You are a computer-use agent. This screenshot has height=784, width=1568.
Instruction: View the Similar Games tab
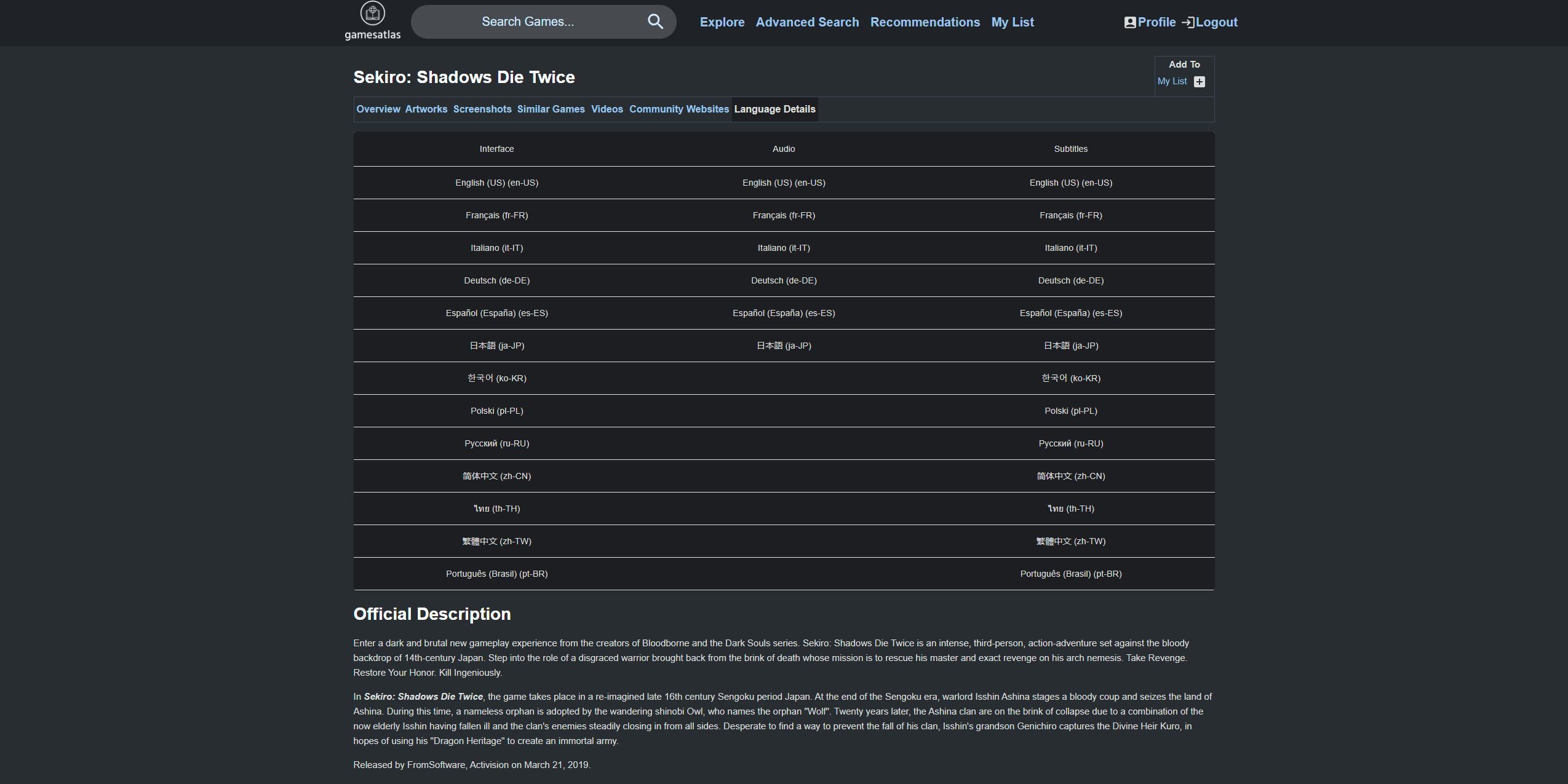click(x=551, y=109)
